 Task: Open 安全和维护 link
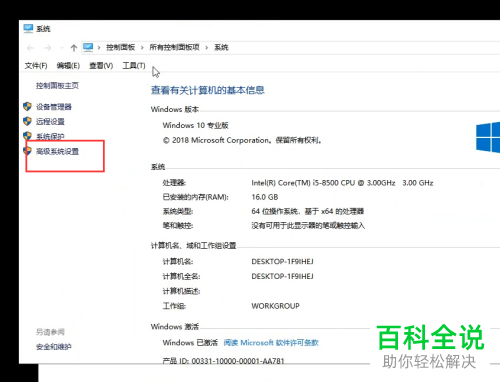54,347
